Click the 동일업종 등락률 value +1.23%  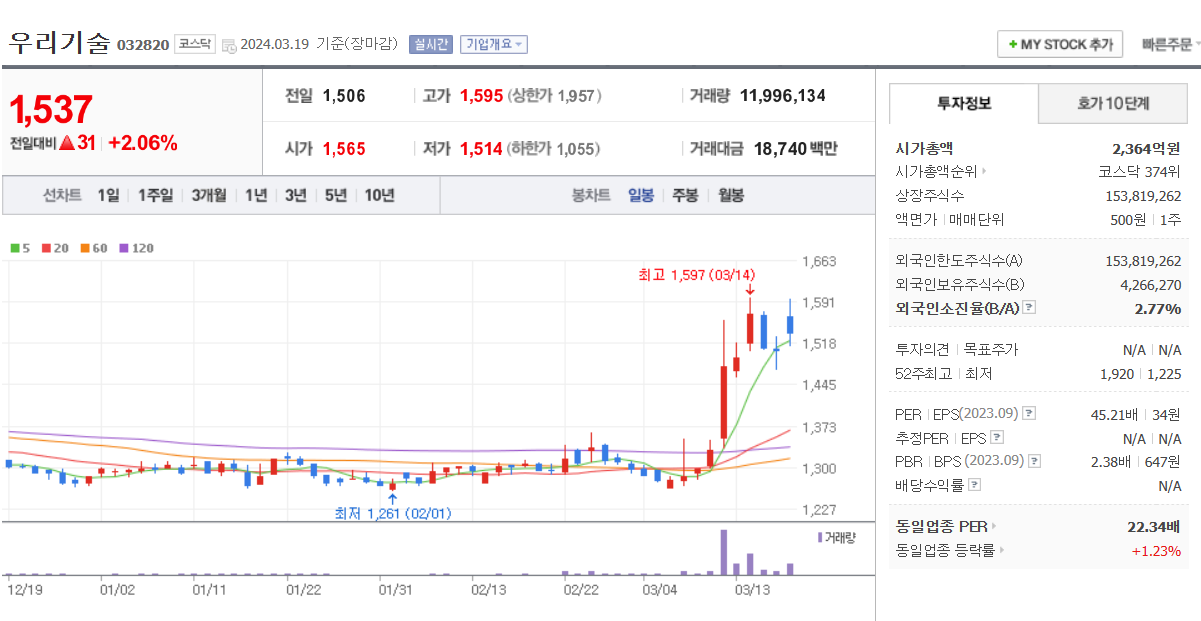(x=1156, y=550)
